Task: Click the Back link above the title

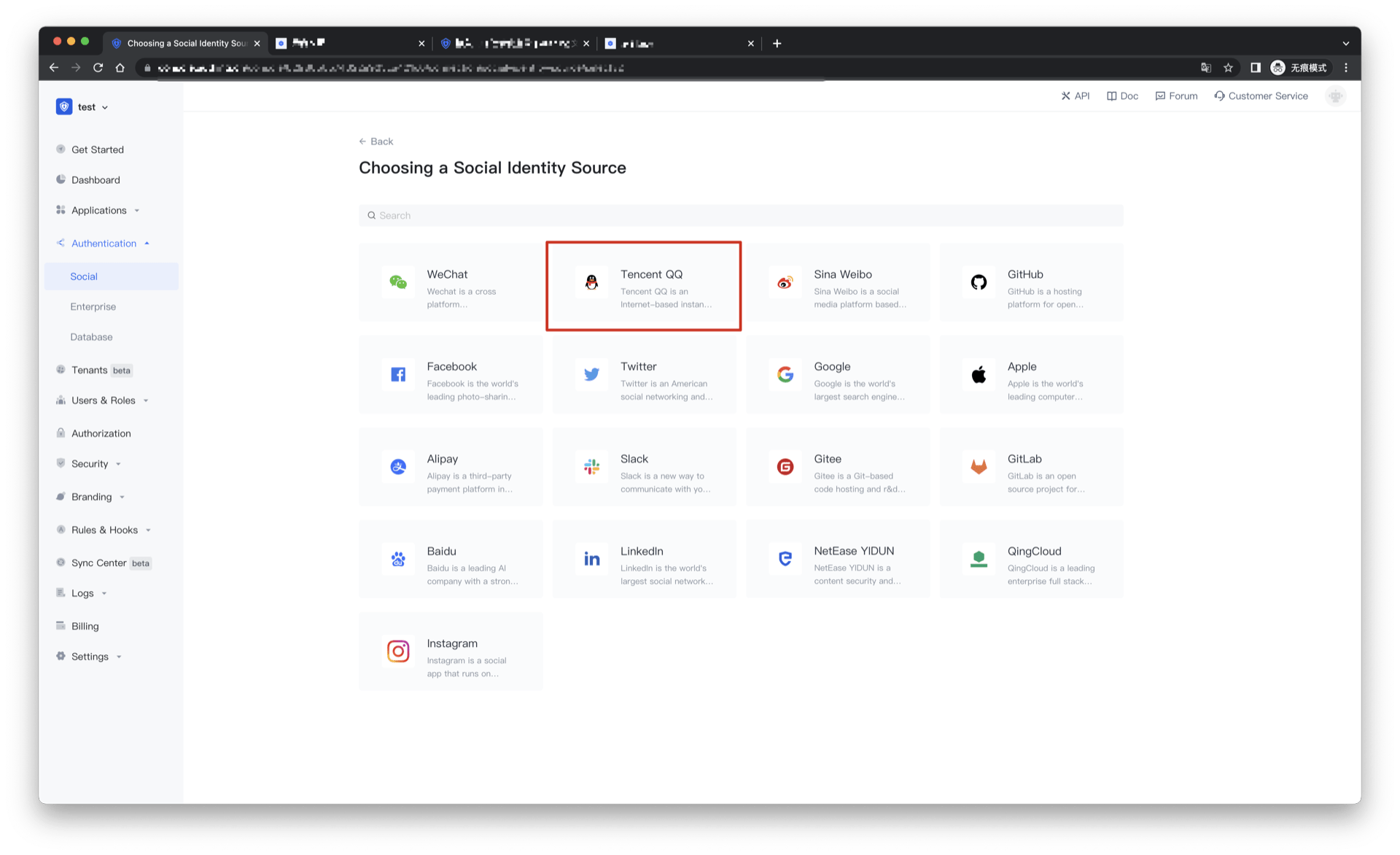Action: point(376,141)
